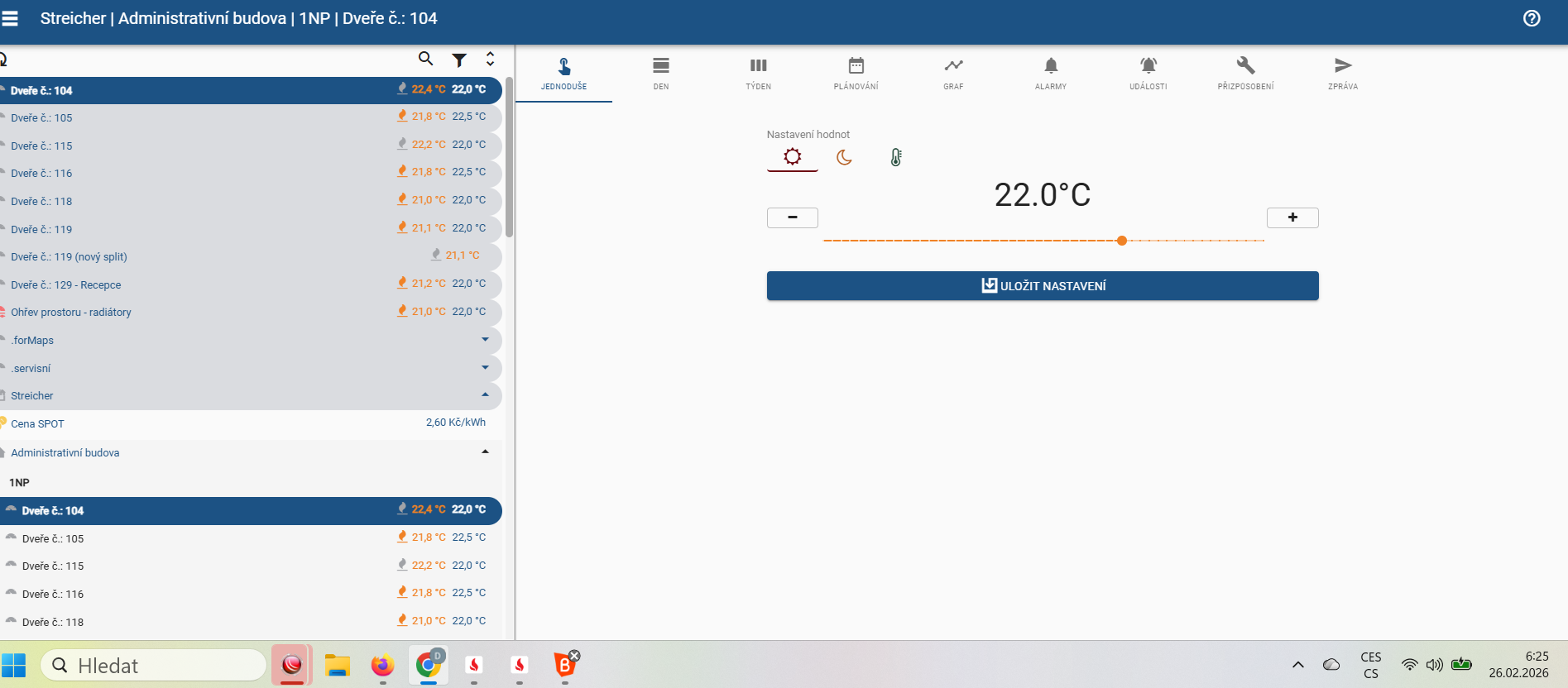
Task: Click the Uložit nastavení button
Action: [x=1042, y=286]
